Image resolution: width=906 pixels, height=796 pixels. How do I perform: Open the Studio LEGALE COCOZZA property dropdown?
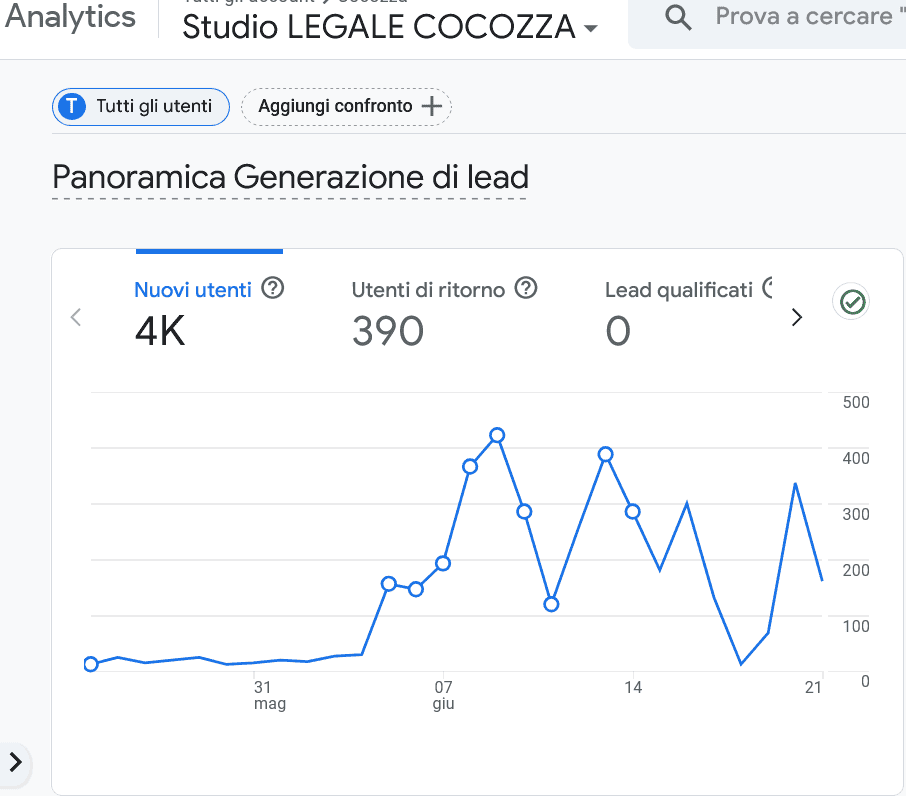[390, 27]
